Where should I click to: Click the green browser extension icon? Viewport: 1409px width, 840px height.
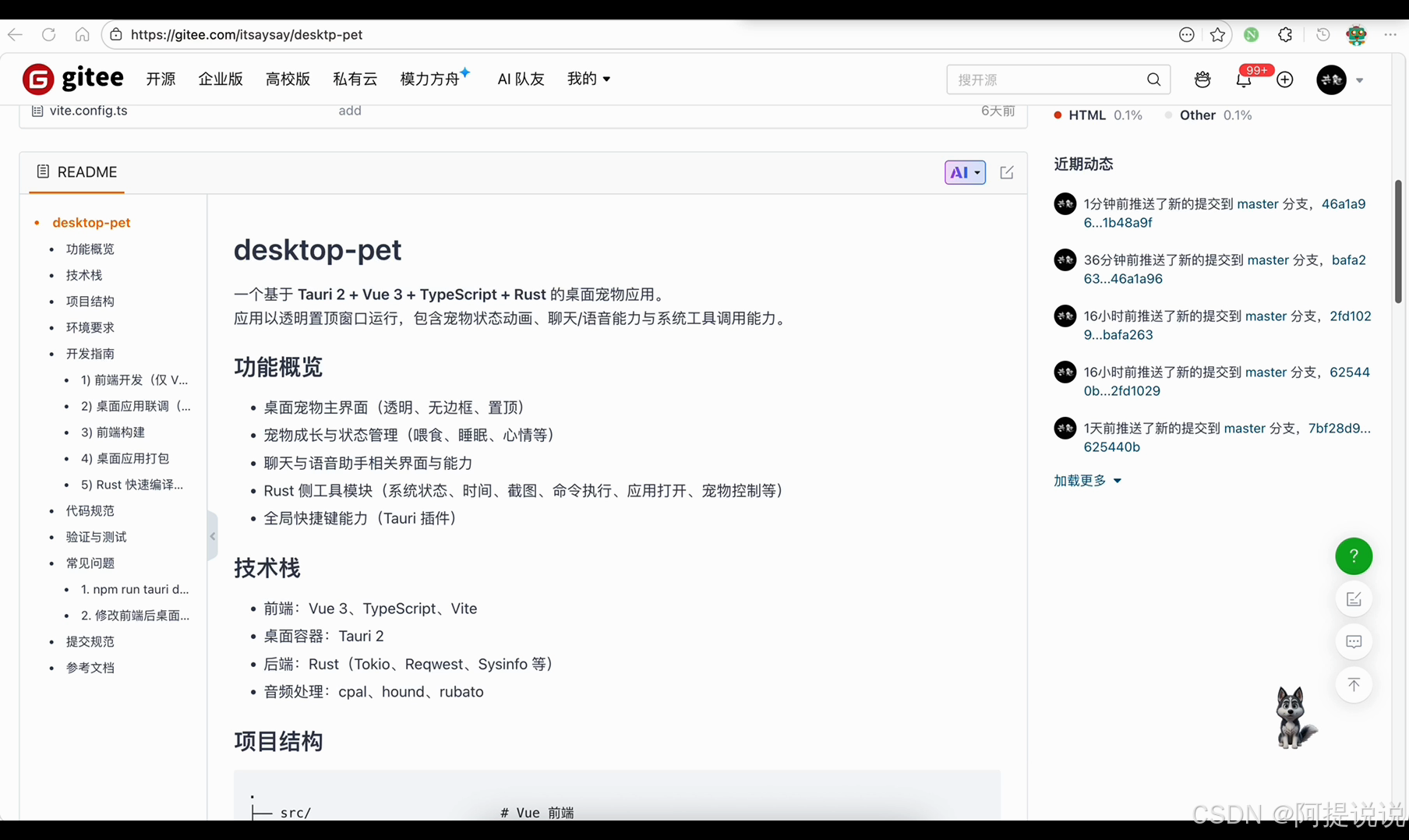tap(1252, 34)
